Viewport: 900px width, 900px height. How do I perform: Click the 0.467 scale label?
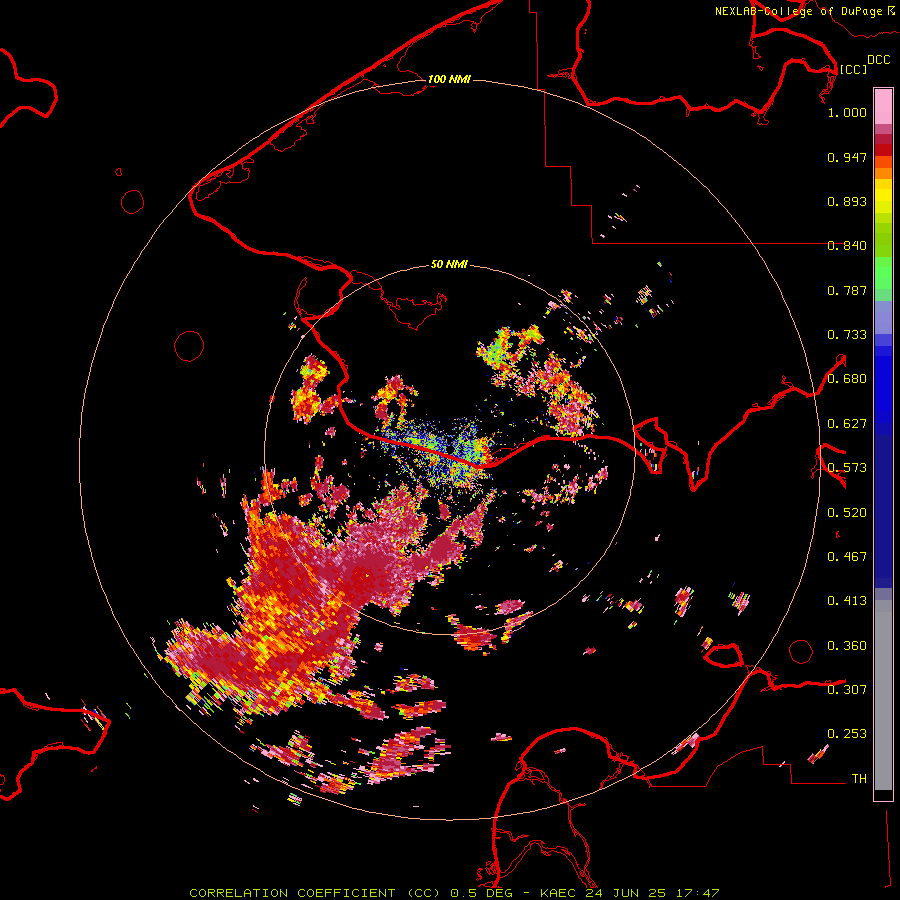click(847, 557)
